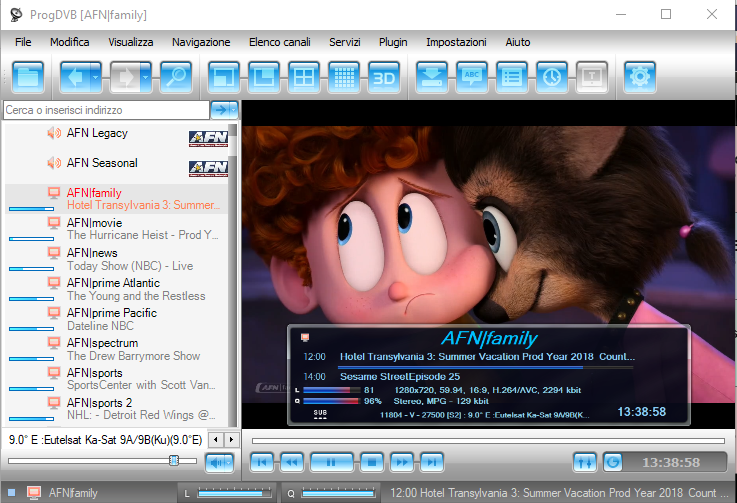Open the Aiuto menu
Screen dimensions: 737x503
click(x=517, y=42)
